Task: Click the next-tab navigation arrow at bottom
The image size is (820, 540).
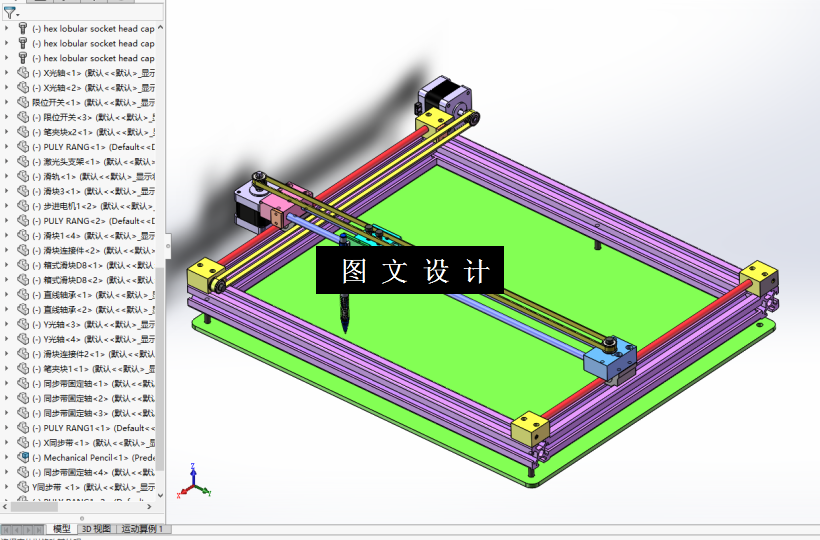Action: point(28,530)
